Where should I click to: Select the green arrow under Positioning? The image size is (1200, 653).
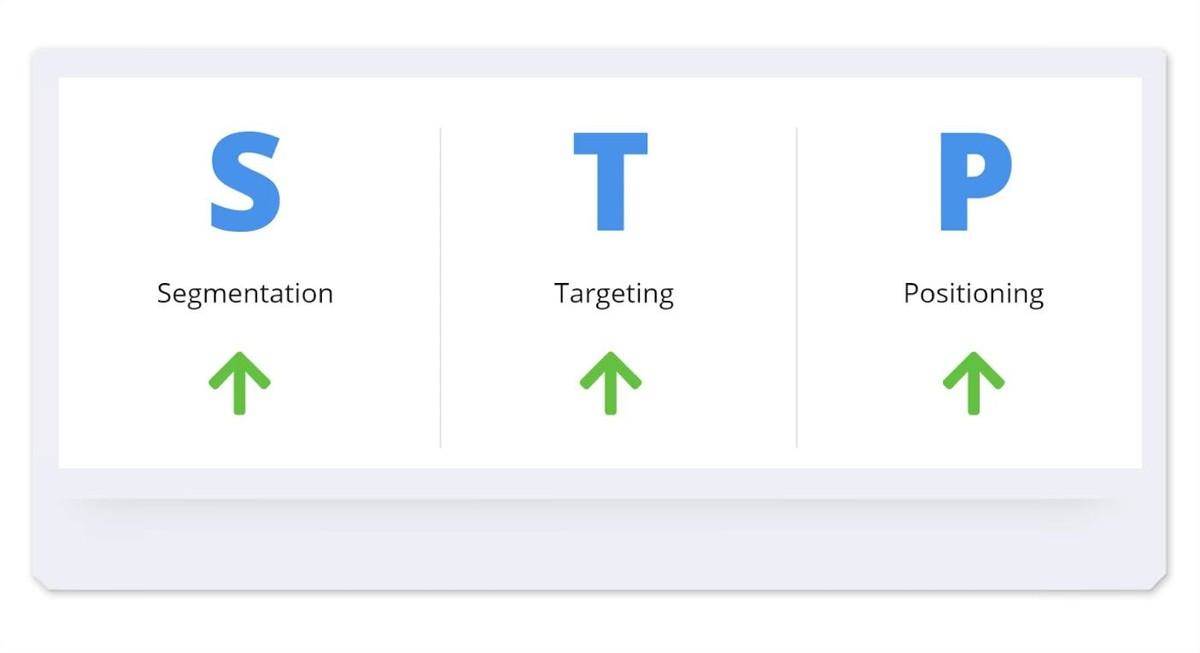pyautogui.click(x=974, y=383)
